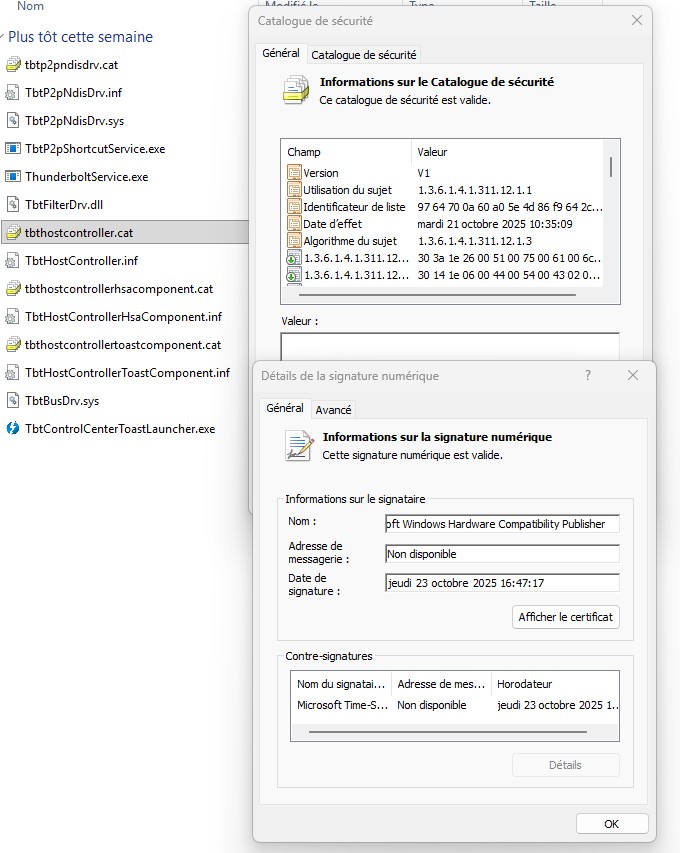Image resolution: width=680 pixels, height=853 pixels.
Task: Click the Champ column header
Action: 346,152
